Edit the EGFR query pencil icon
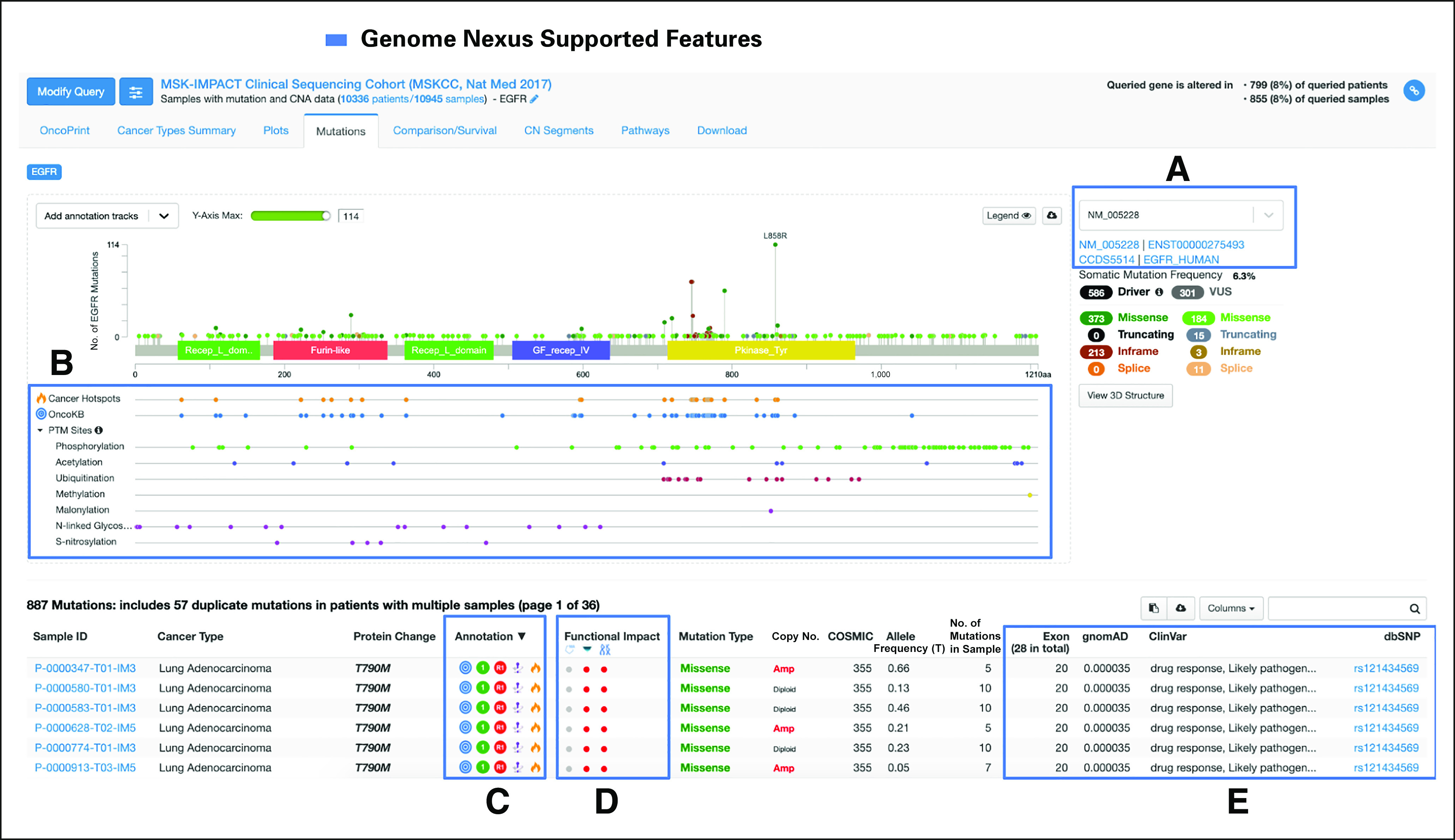Image resolution: width=1455 pixels, height=840 pixels. click(x=534, y=99)
